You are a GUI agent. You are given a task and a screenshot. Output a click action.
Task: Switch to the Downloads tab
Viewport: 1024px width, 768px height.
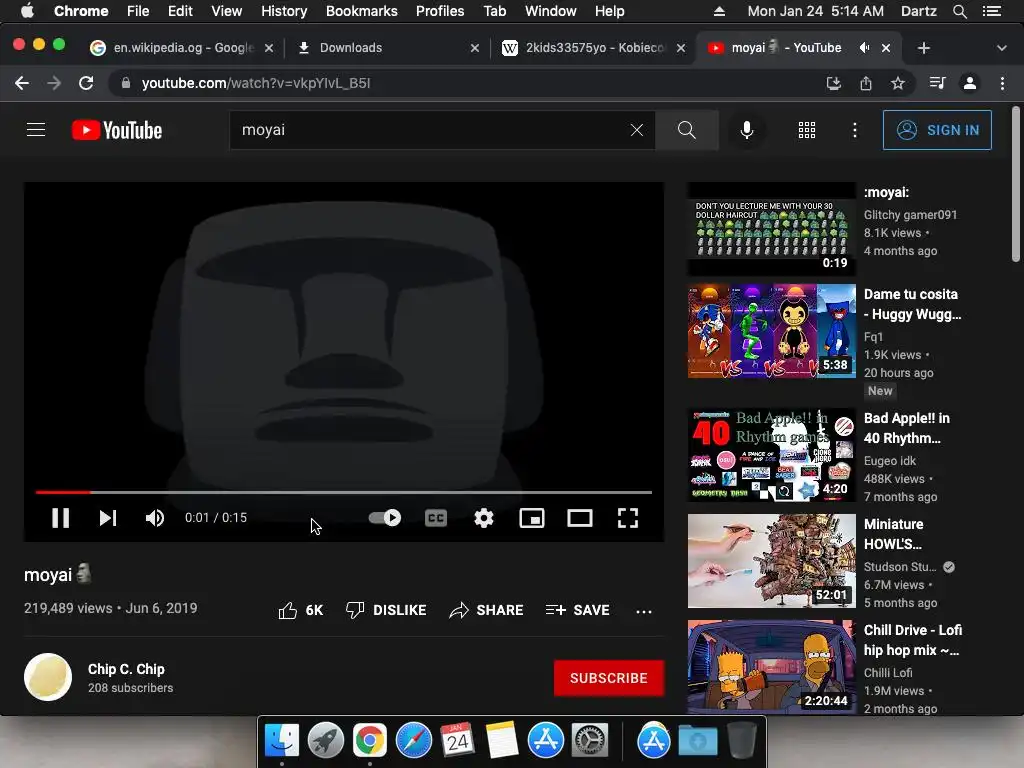click(x=385, y=48)
